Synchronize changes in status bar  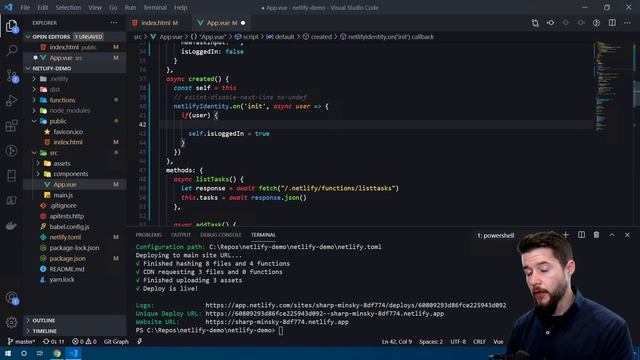click(53, 342)
